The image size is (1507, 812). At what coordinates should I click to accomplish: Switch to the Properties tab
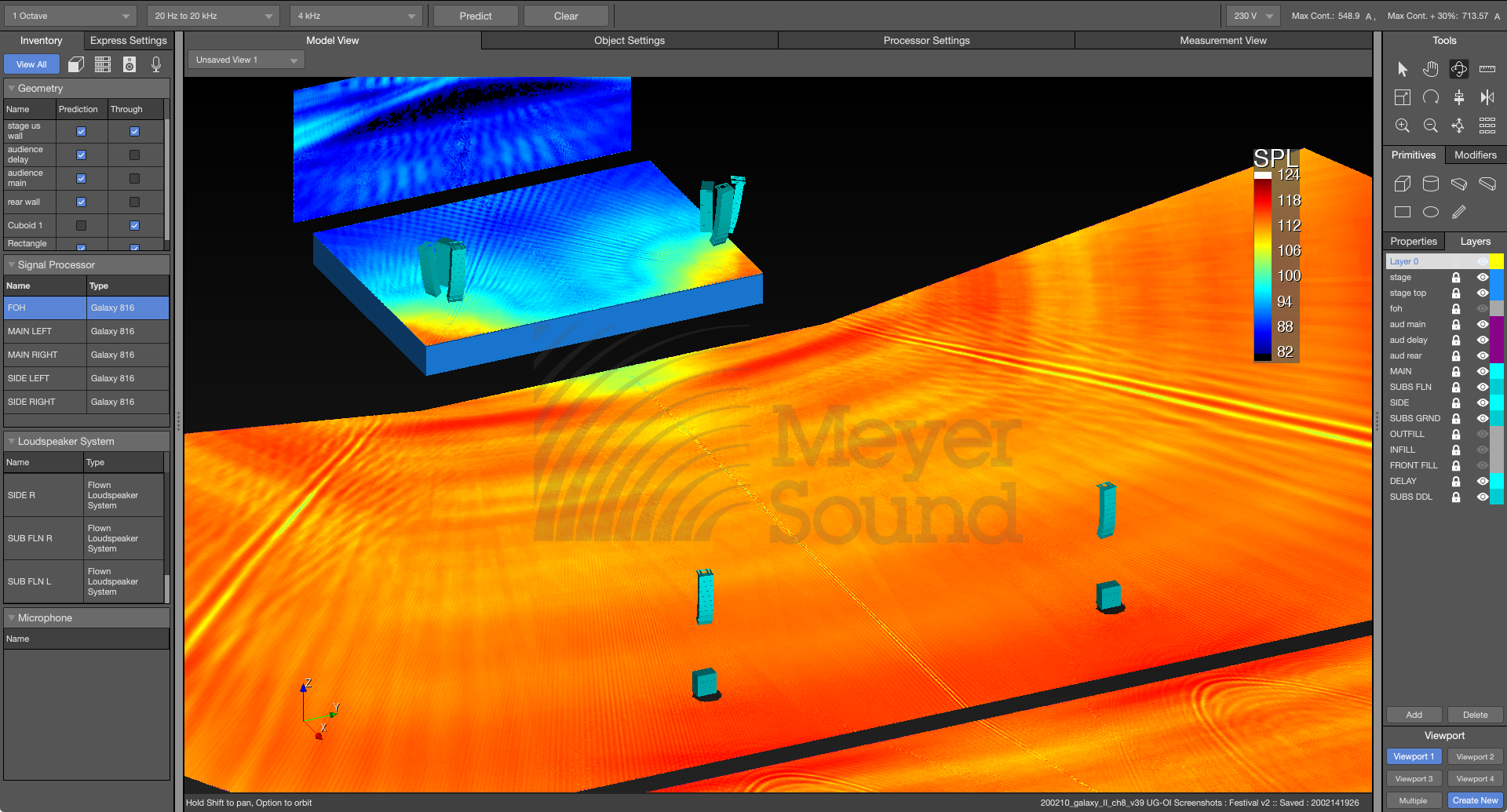[x=1414, y=241]
